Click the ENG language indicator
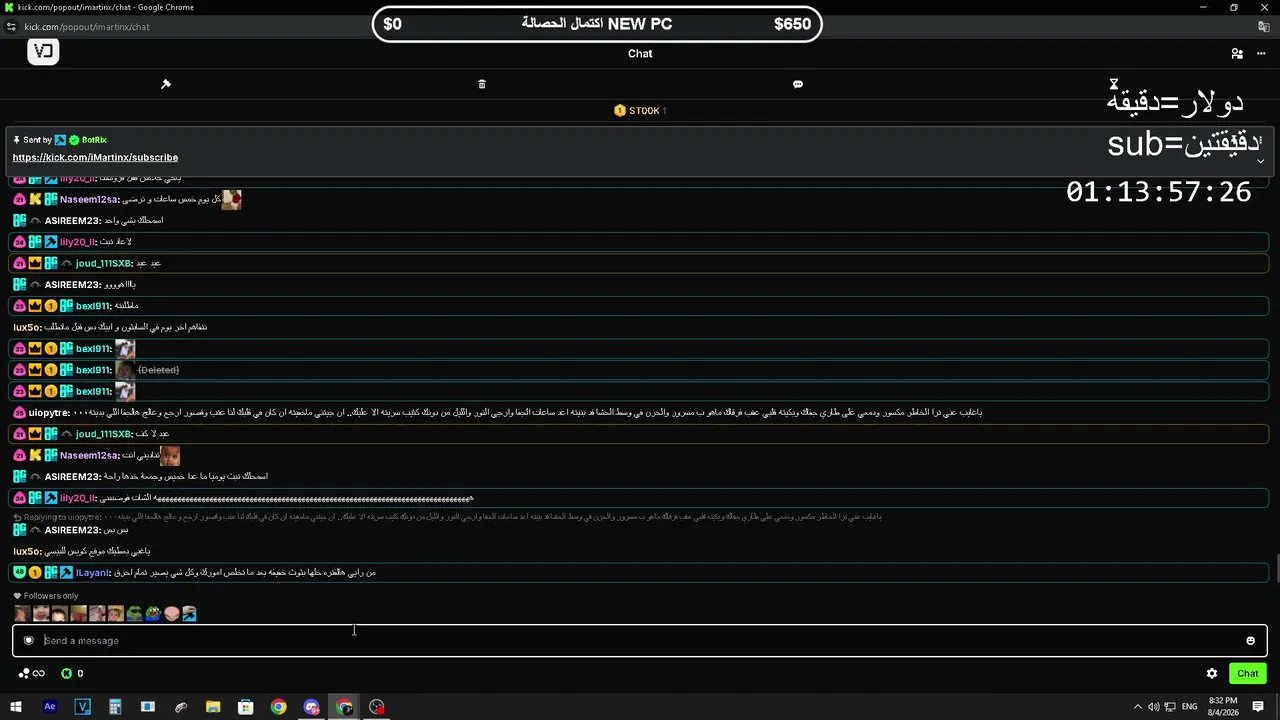 pos(1189,707)
